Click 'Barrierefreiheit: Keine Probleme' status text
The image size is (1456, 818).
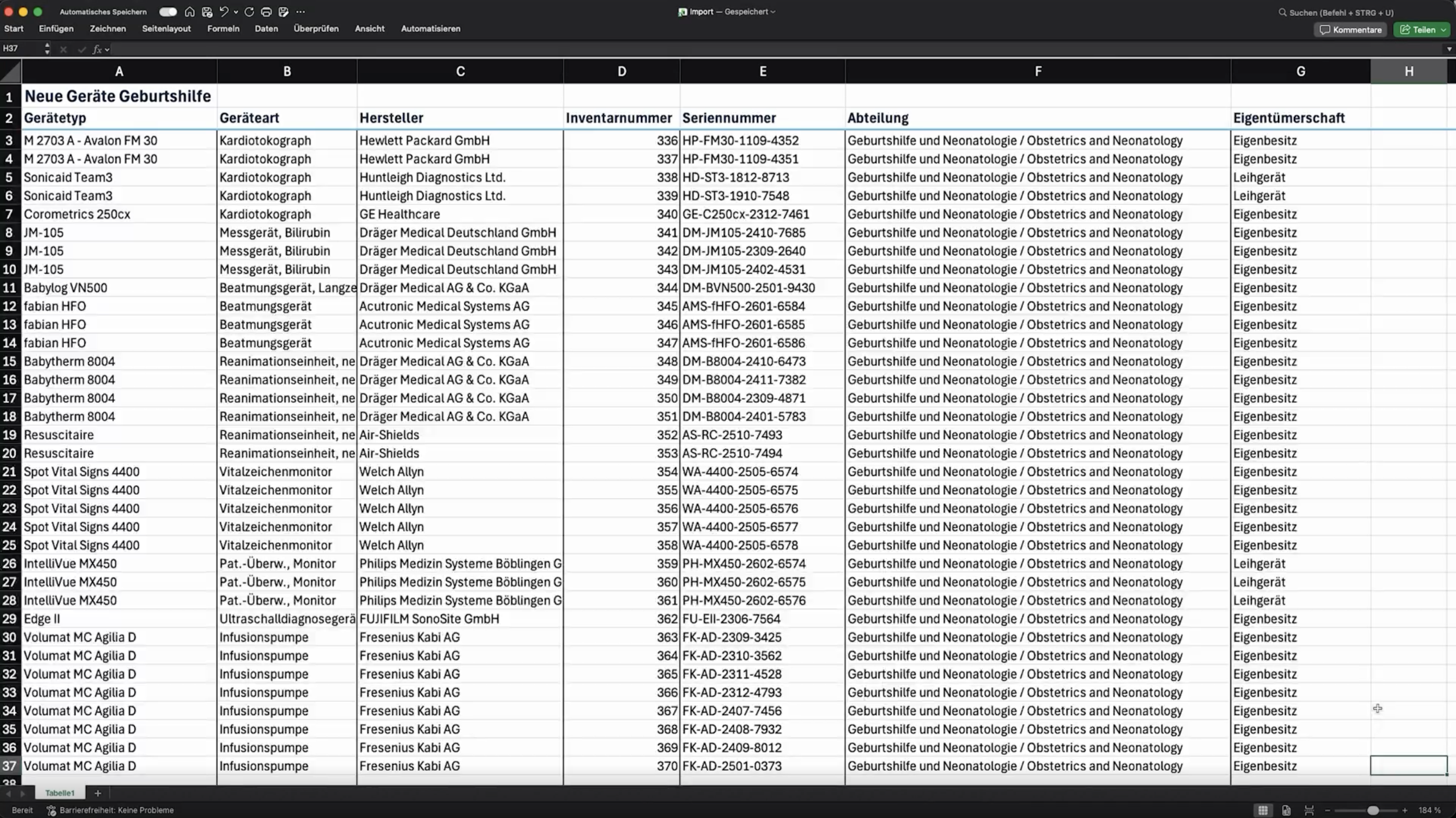[x=117, y=810]
